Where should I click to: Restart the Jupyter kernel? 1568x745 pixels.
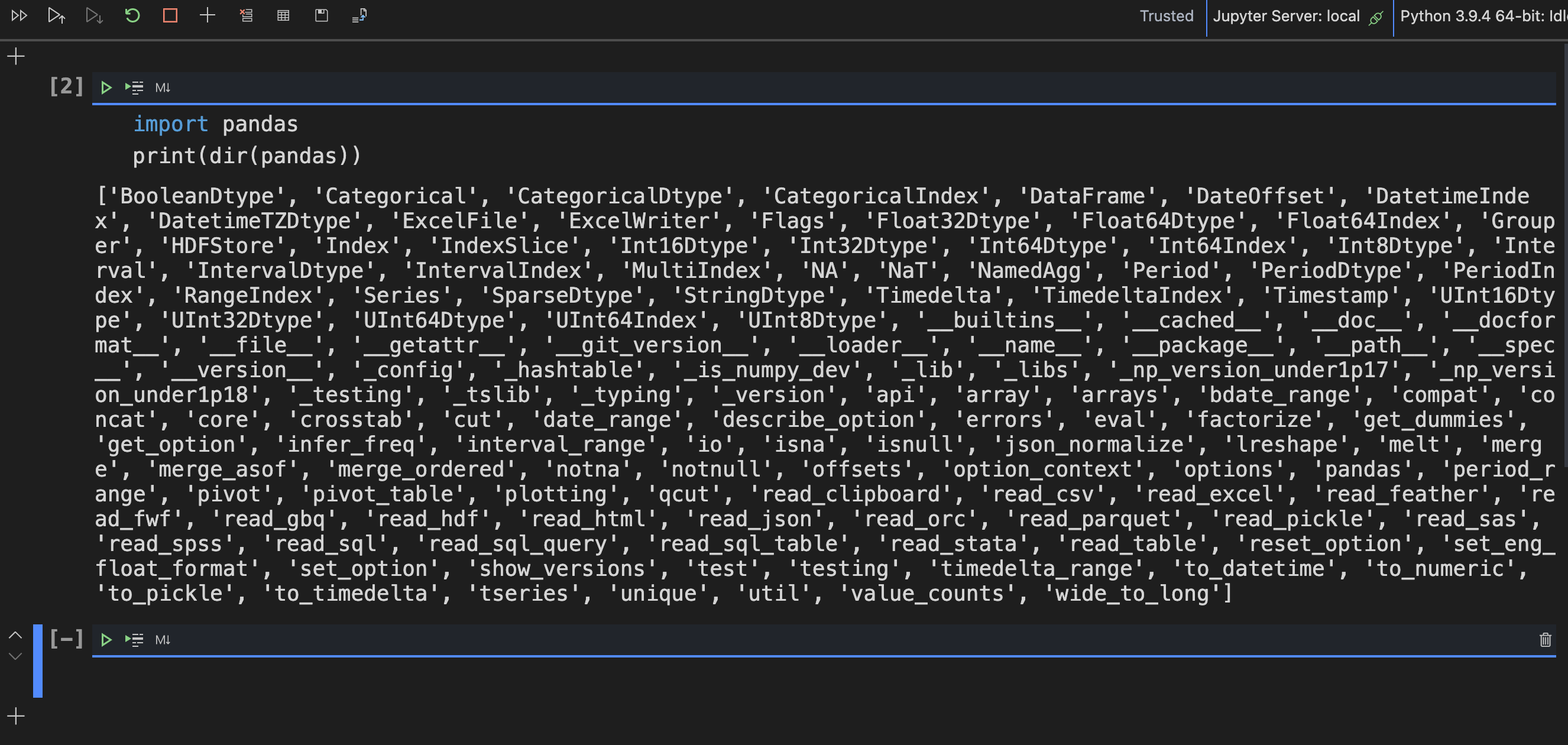[x=132, y=15]
